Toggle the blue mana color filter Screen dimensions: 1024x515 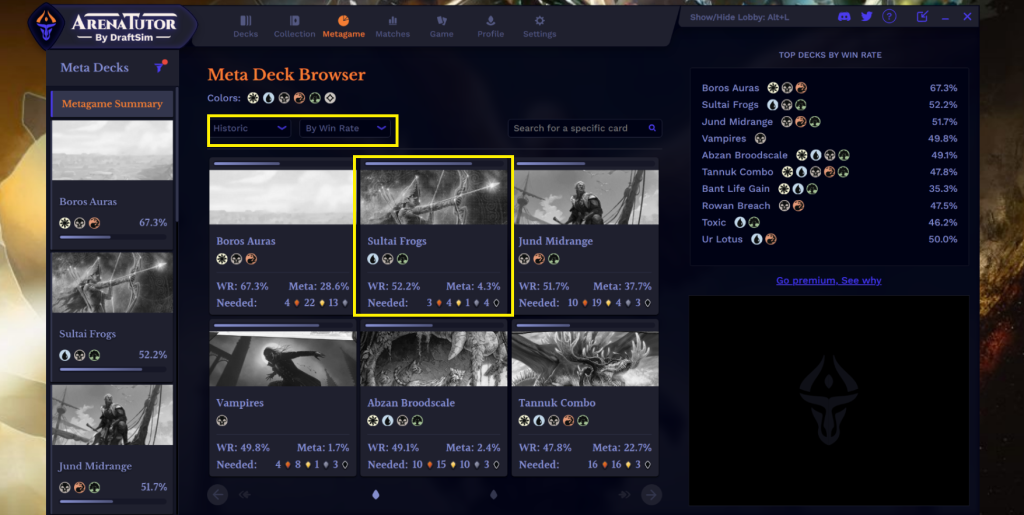point(268,98)
